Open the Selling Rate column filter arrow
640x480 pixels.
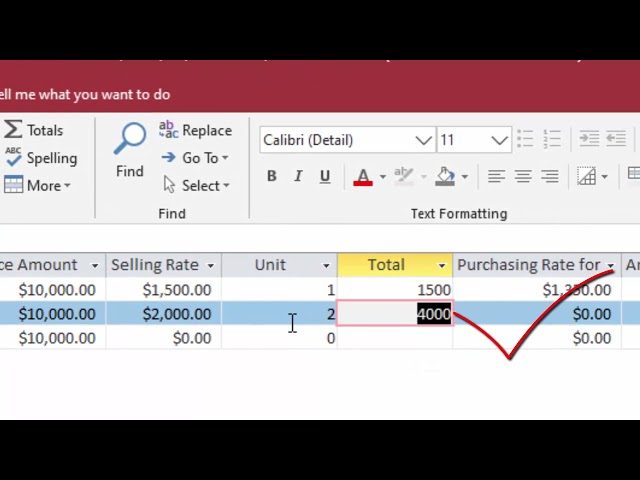211,266
